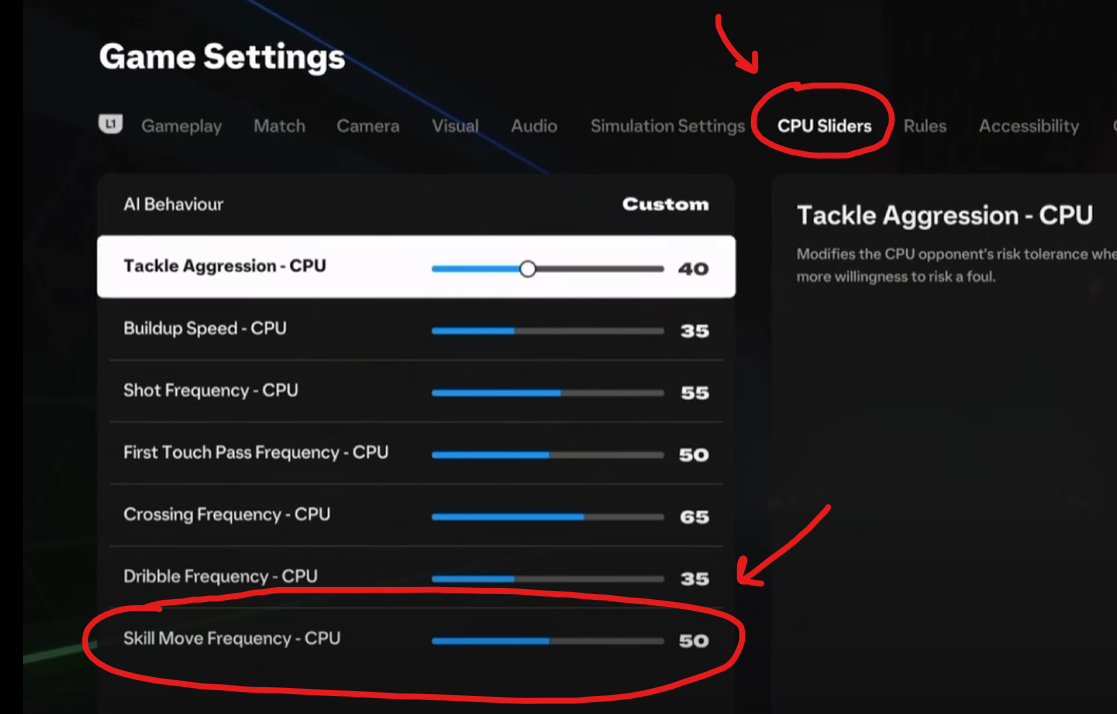Viewport: 1117px width, 714px height.
Task: Select the Skill Move Frequency - CPU row
Action: point(416,639)
